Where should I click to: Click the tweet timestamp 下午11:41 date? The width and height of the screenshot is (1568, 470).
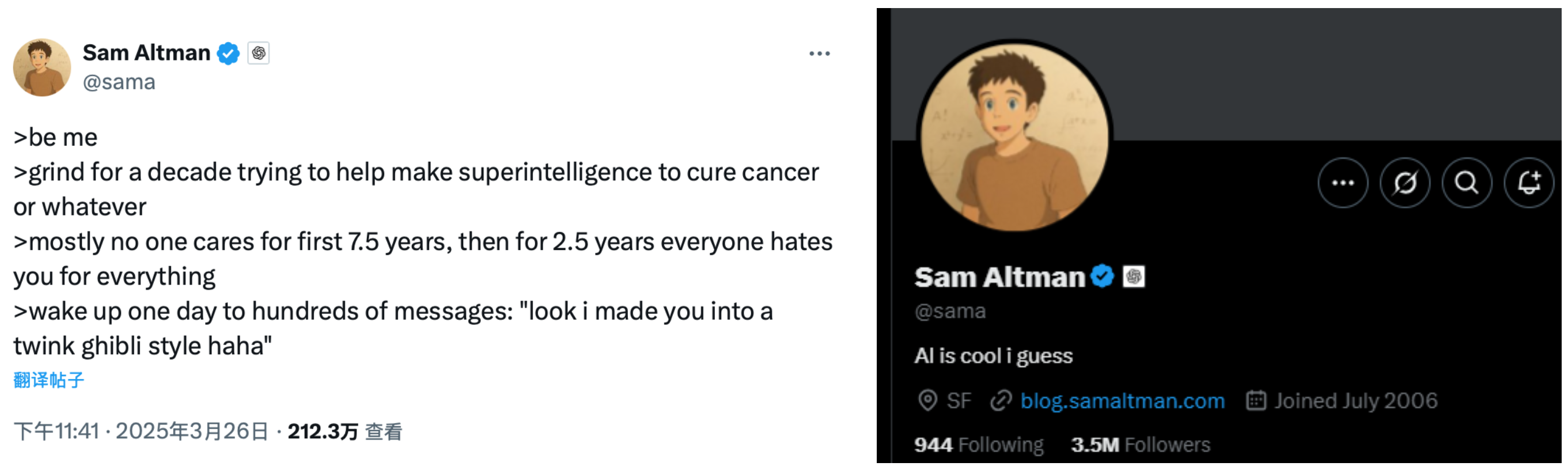141,431
